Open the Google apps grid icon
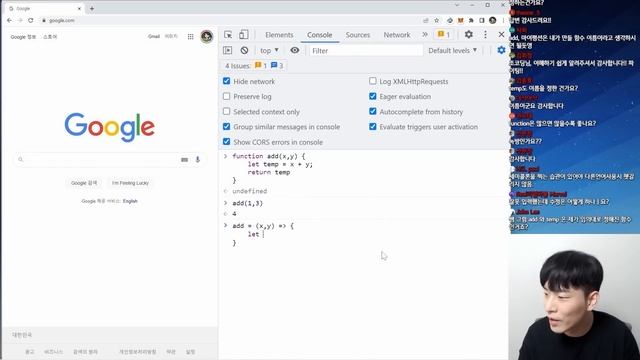Screen dimensions: 640x360 tap(191, 37)
